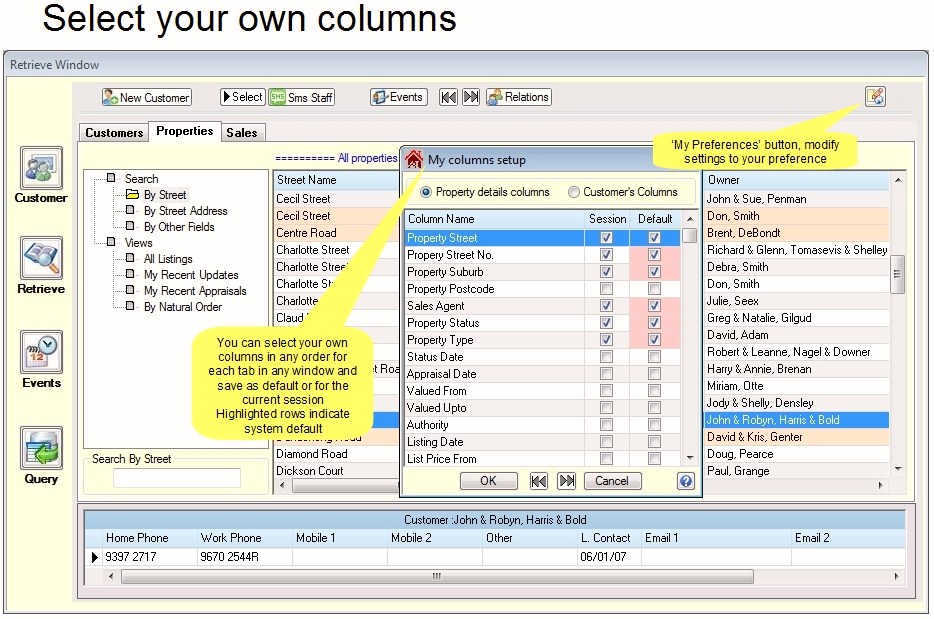Enable the Session checkbox for Property Postcode

pyautogui.click(x=606, y=289)
